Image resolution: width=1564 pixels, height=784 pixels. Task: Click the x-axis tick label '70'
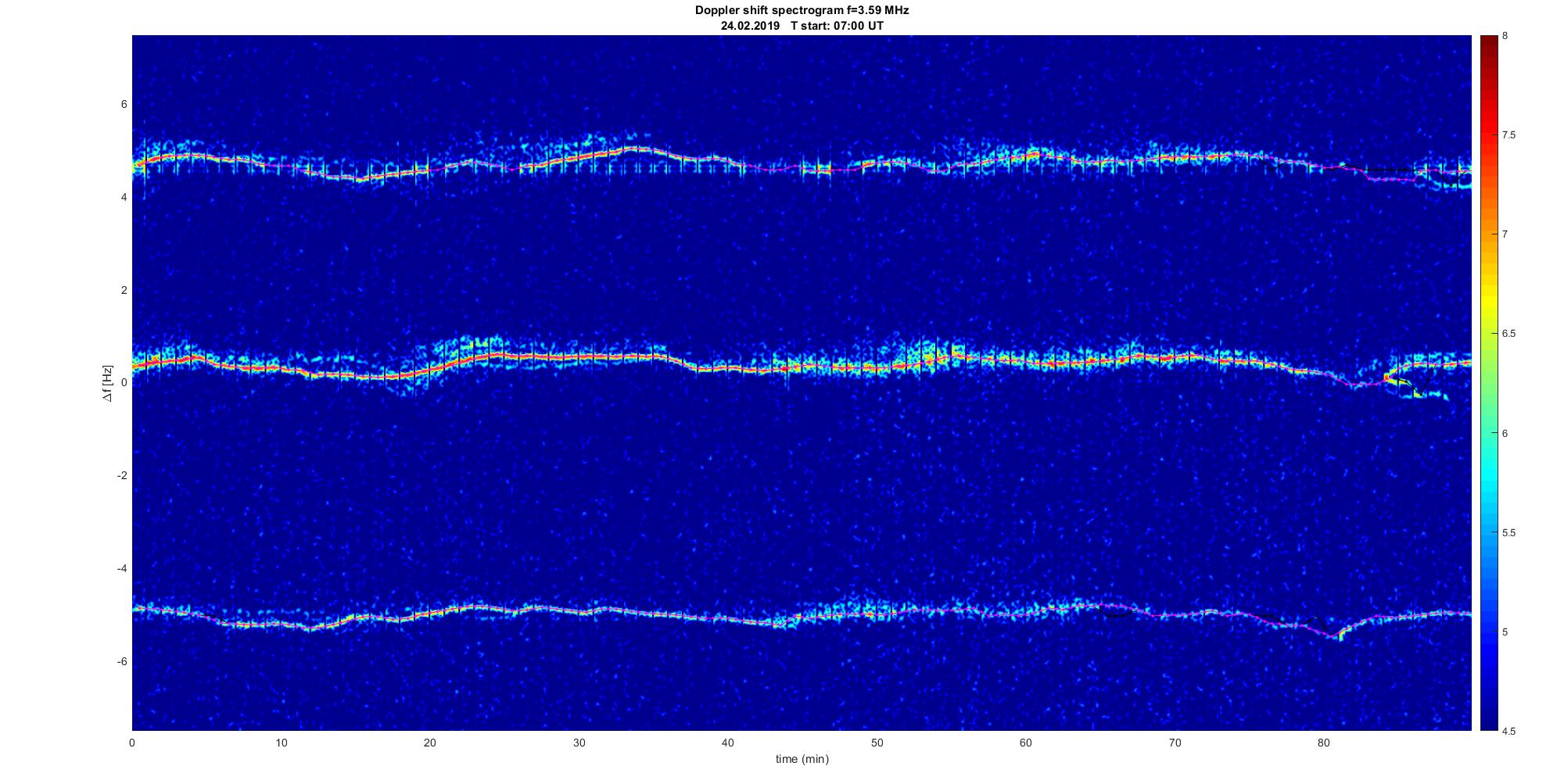1175,743
